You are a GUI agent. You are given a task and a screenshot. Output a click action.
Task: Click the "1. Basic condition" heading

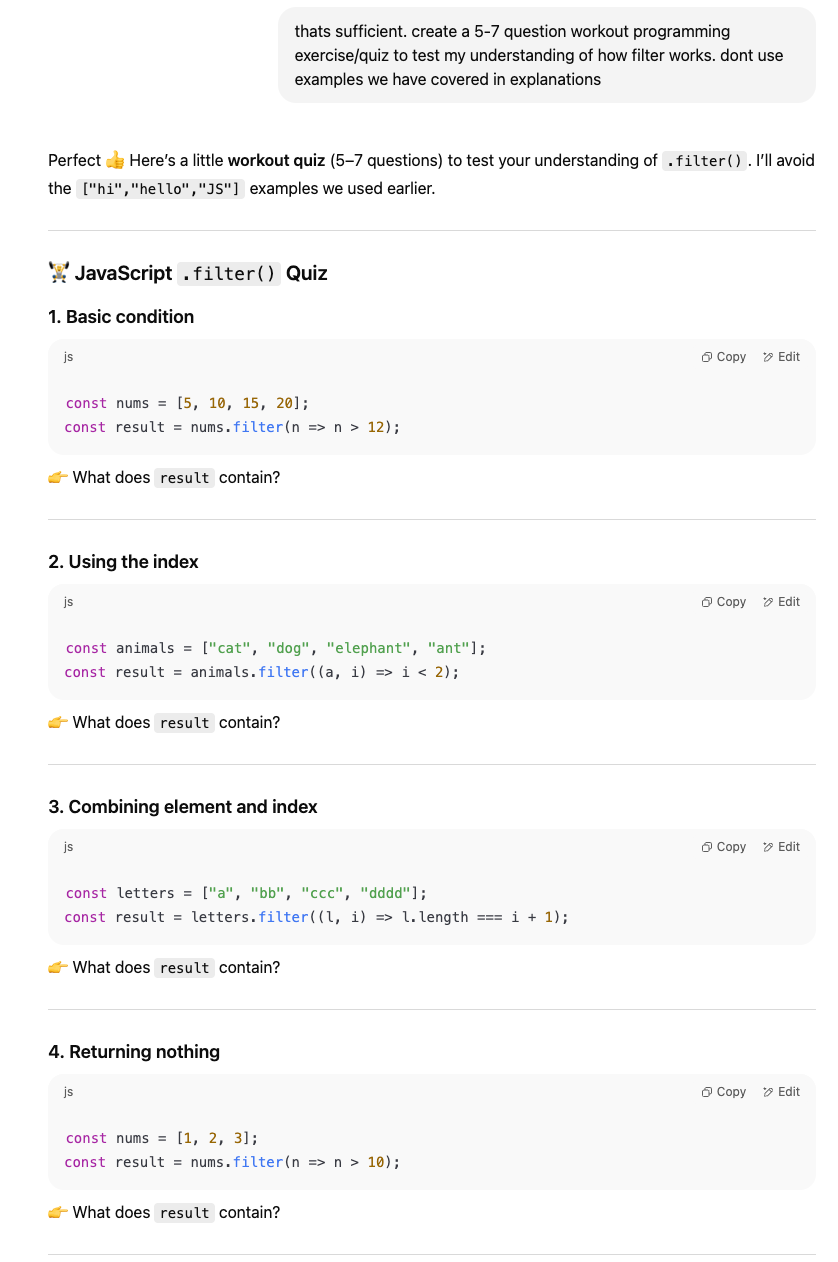121,317
